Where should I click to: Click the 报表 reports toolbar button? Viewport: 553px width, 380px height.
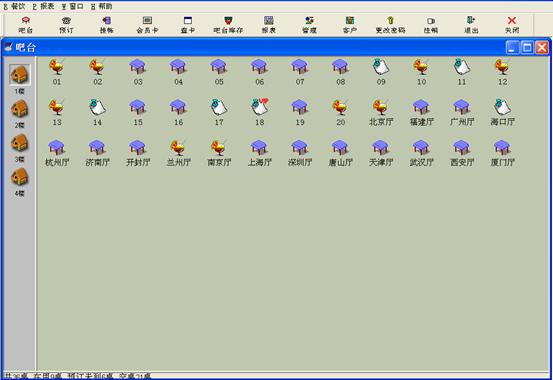point(269,25)
